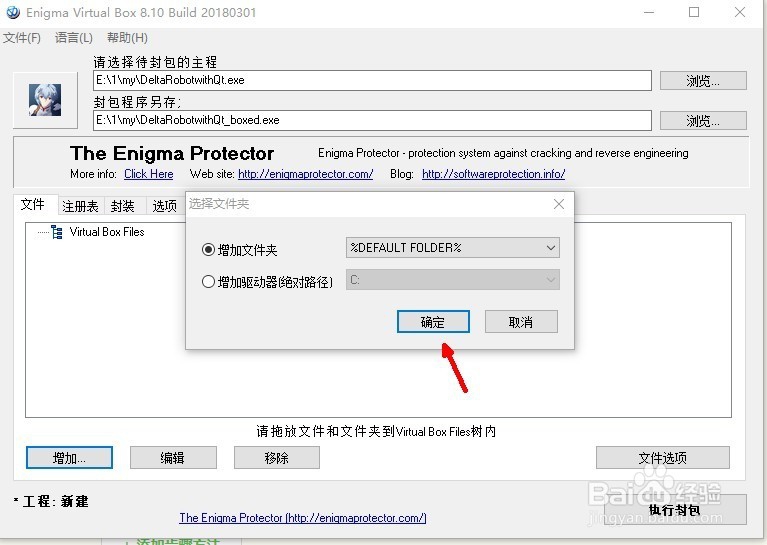
Task: Select the 增加文件夹 radio button
Action: (x=208, y=250)
